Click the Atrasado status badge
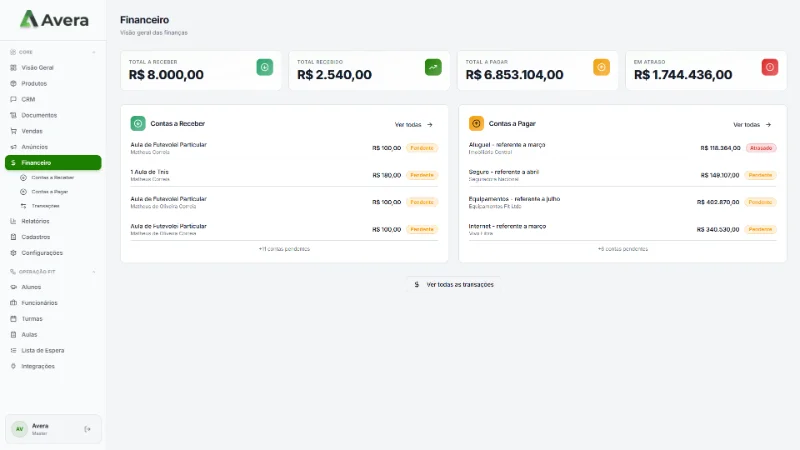Viewport: 800px width, 450px height. point(761,148)
